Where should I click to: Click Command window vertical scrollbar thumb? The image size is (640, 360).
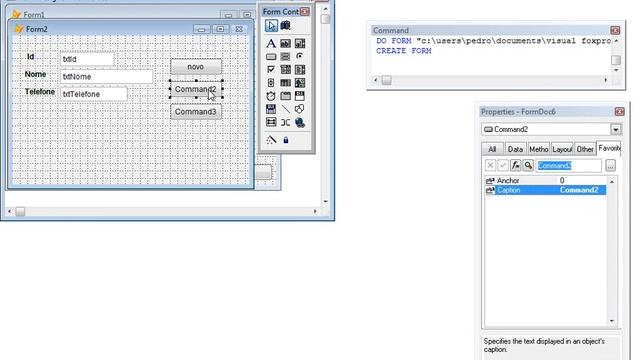616,60
